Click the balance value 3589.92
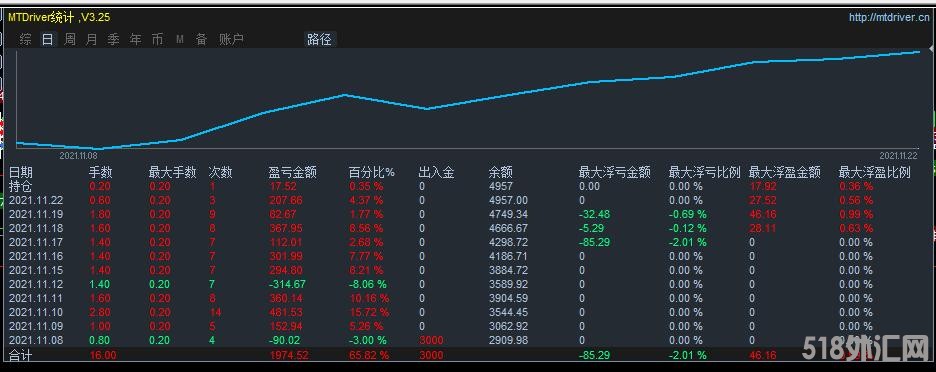The image size is (936, 372). click(508, 284)
